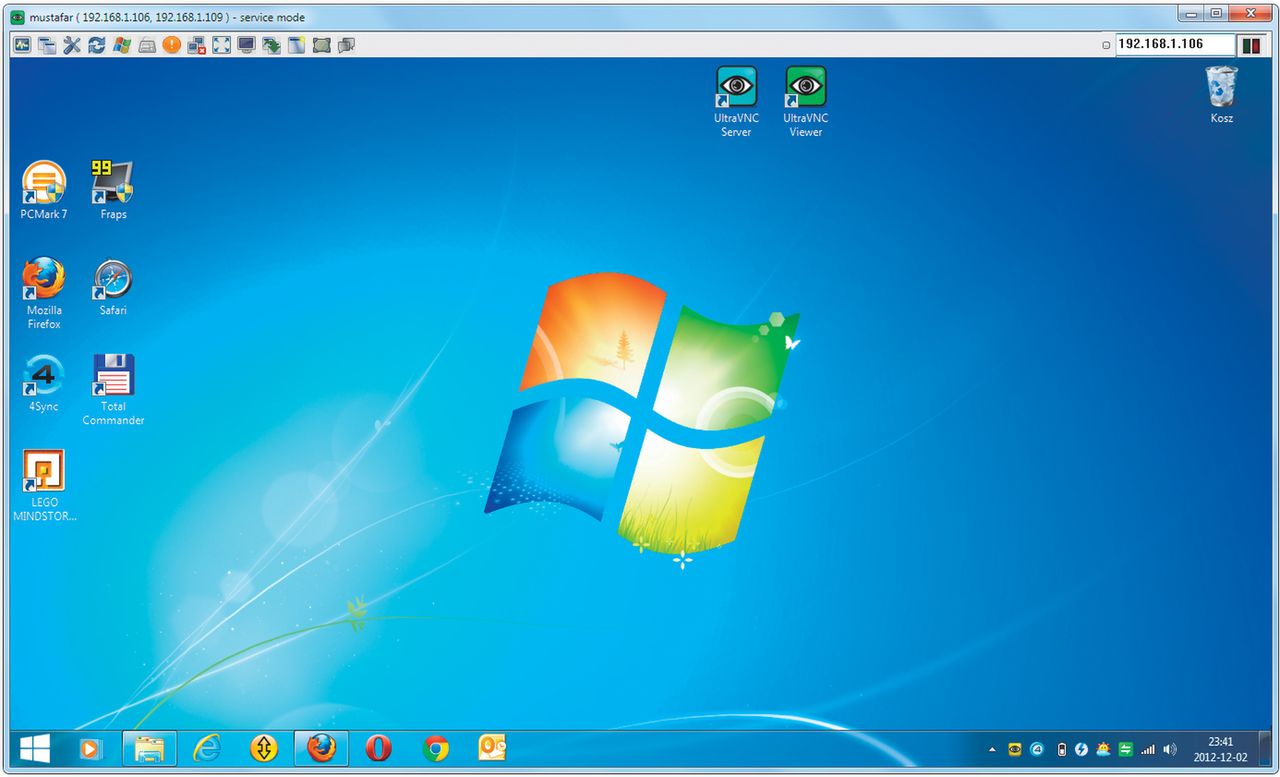The image size is (1280, 777).
Task: Select the UltraVNC Server desktop shortcut
Action: [736, 102]
